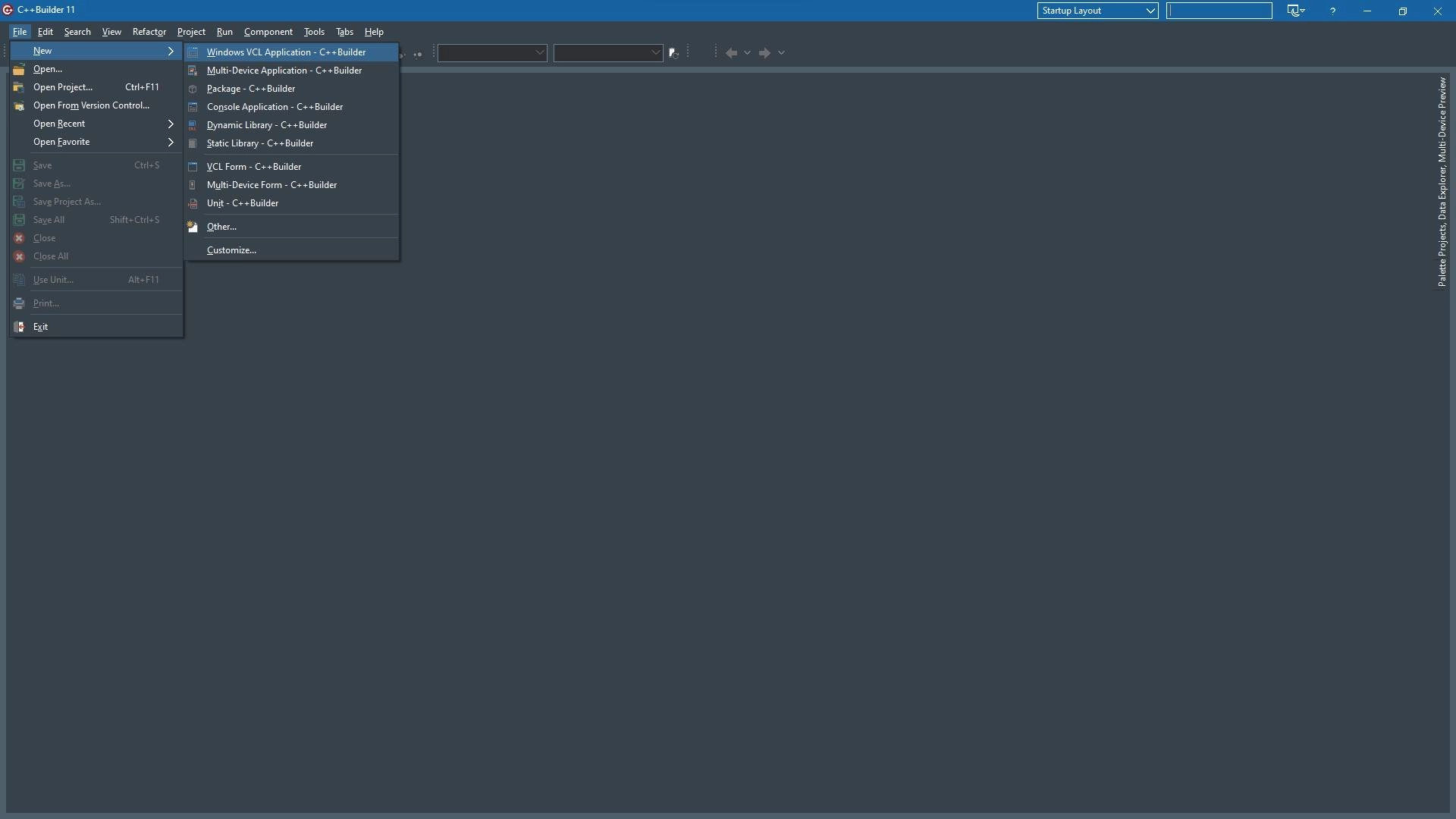The width and height of the screenshot is (1456, 819).
Task: Open the Help menu
Action: (374, 32)
